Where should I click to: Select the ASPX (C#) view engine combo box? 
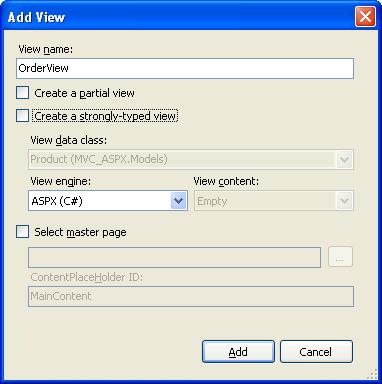(108, 201)
